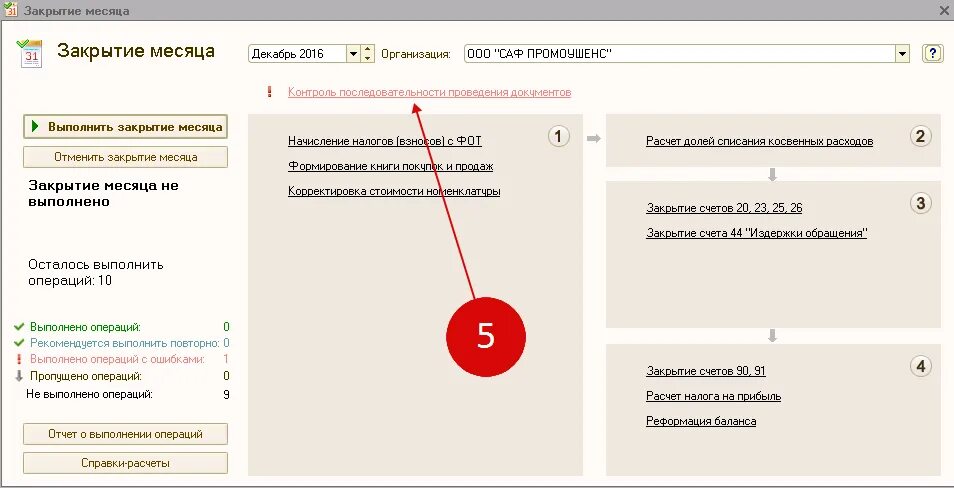Click green checkmark beside Выполнено операций

pos(18,327)
